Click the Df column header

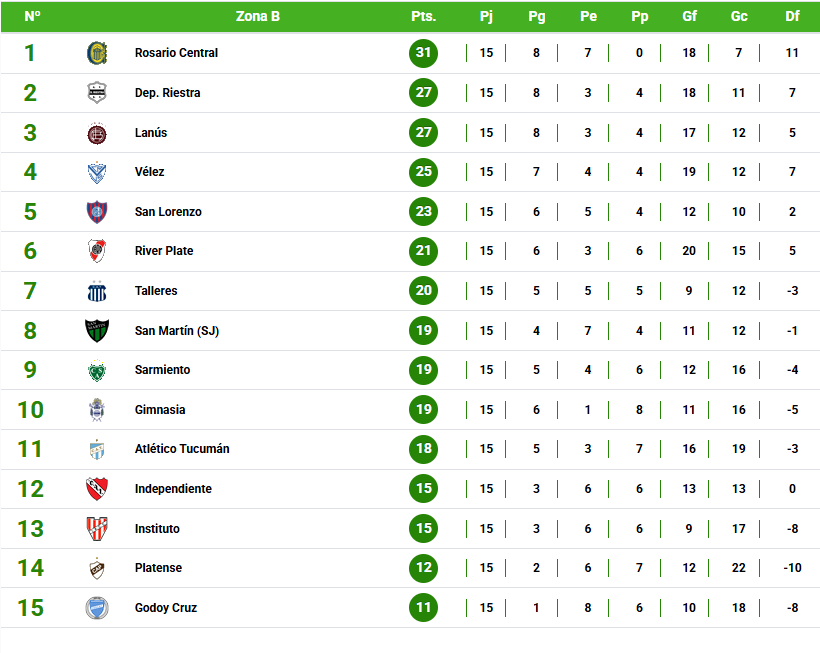pyautogui.click(x=792, y=17)
